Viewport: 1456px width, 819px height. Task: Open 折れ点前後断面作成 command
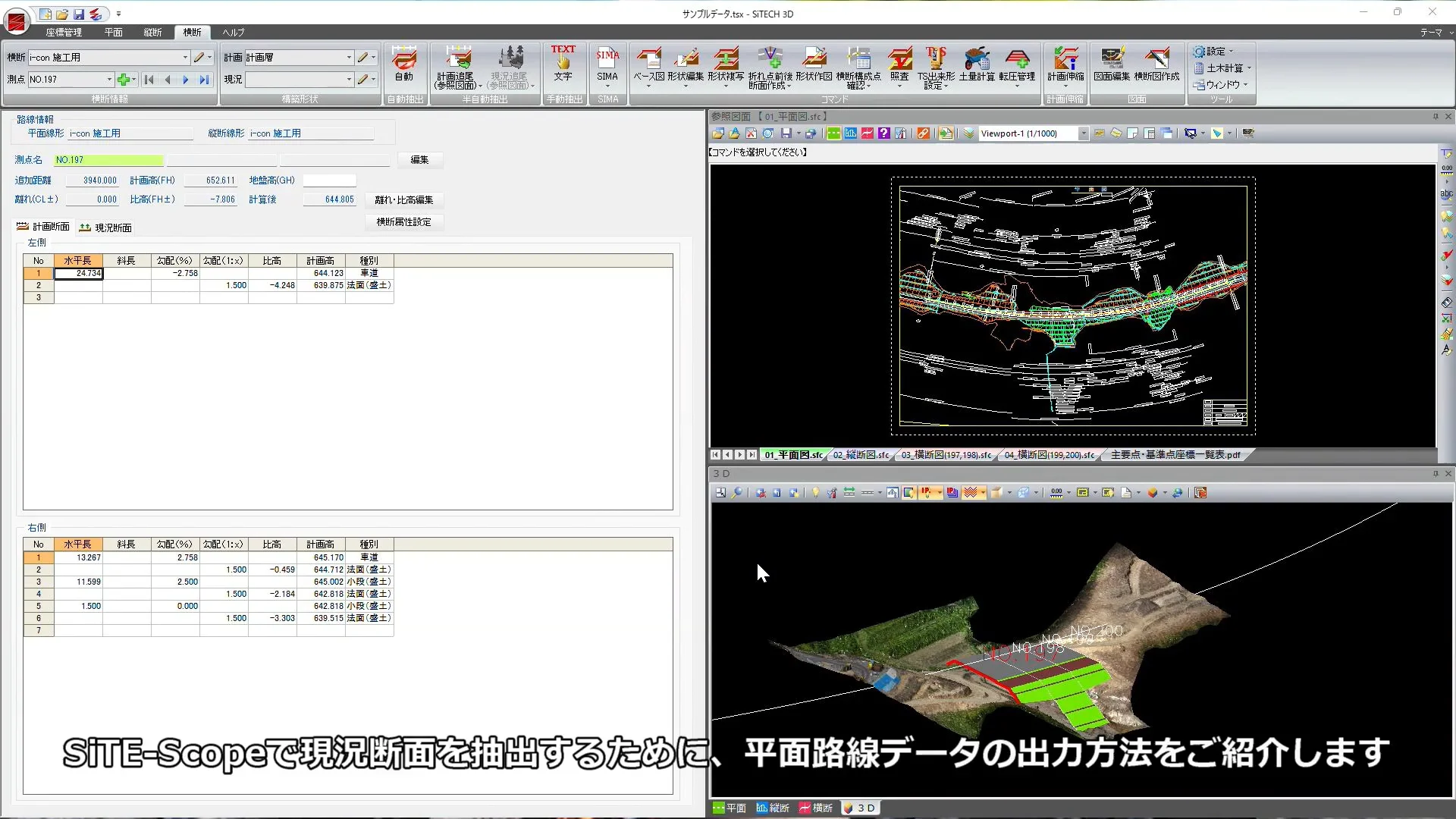click(x=770, y=67)
